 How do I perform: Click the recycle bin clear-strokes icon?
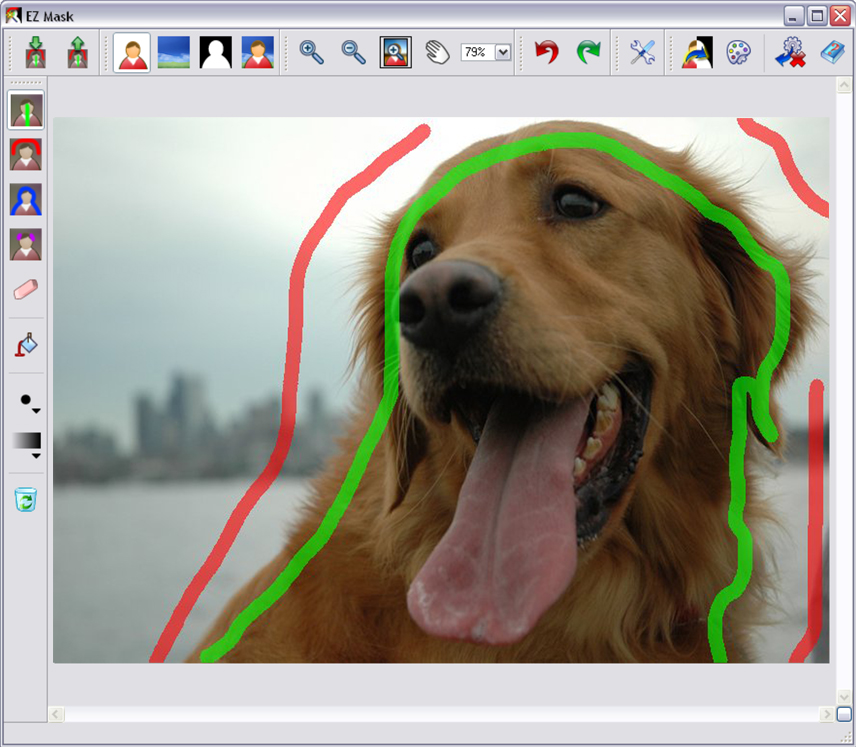(27, 498)
